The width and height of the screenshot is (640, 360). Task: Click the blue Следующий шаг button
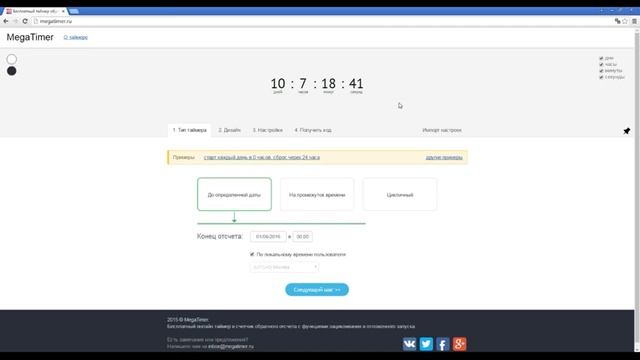tap(317, 290)
